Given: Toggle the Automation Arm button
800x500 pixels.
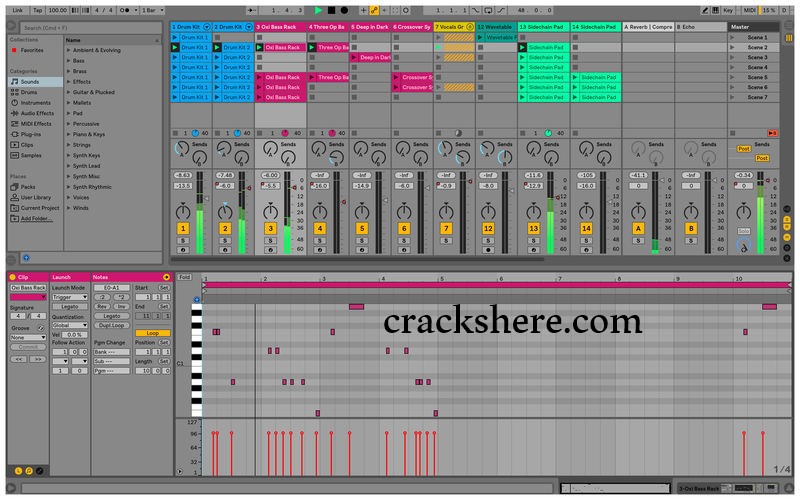Looking at the screenshot, I should click(x=374, y=10).
